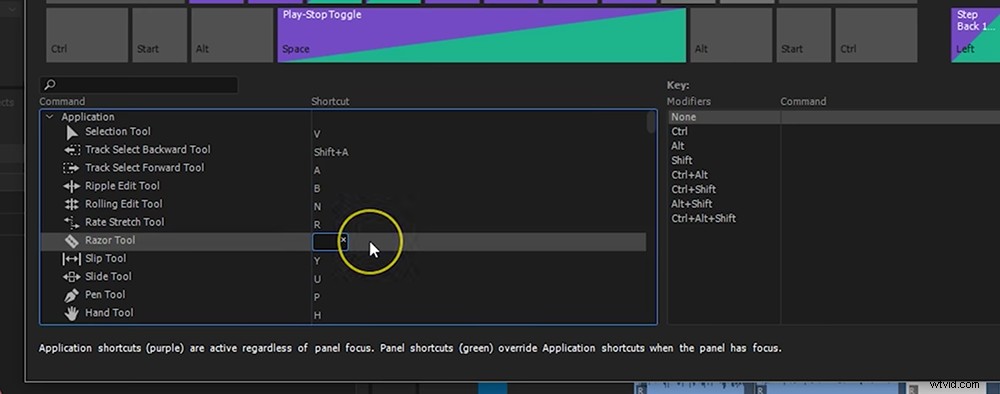This screenshot has height=394, width=1000.
Task: Click the Modifiers column header in Key panel
Action: [689, 101]
